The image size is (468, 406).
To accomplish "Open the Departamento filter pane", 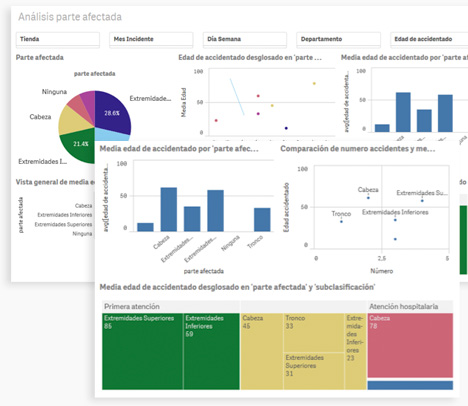I will [338, 39].
